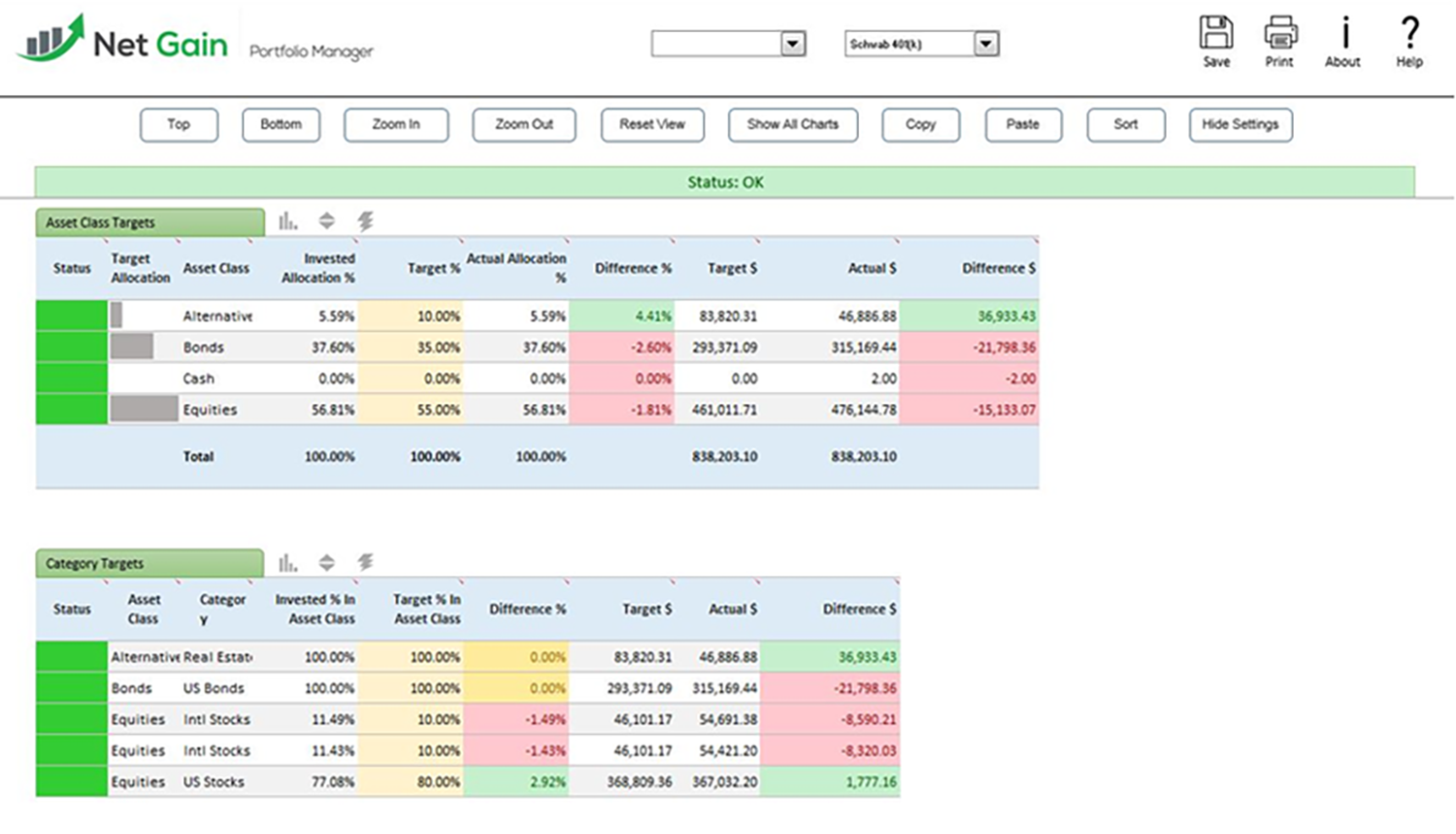
Task: Click the Net Gain logo
Action: pyautogui.click(x=123, y=42)
